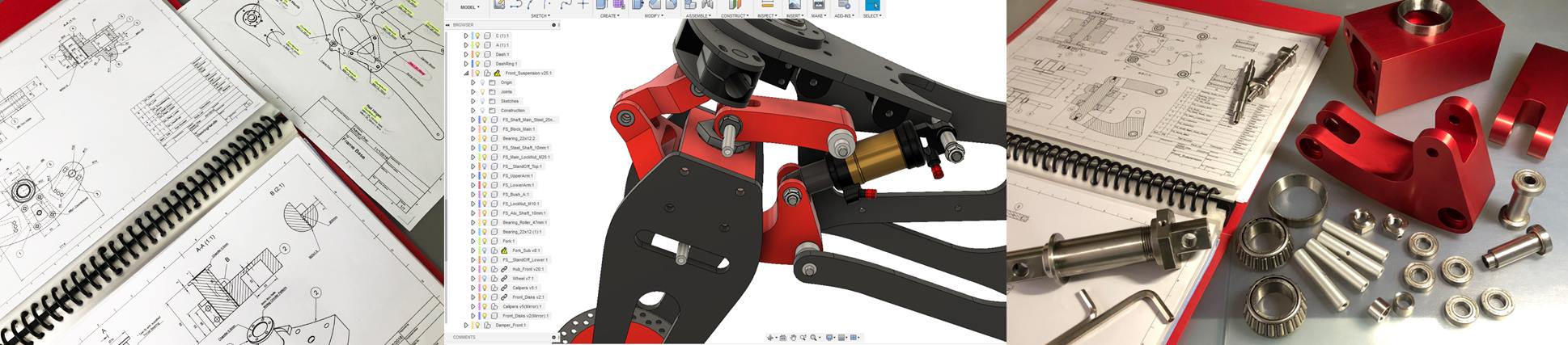Select the Spline sketch tool icon
1568x345 pixels.
(x=566, y=5)
